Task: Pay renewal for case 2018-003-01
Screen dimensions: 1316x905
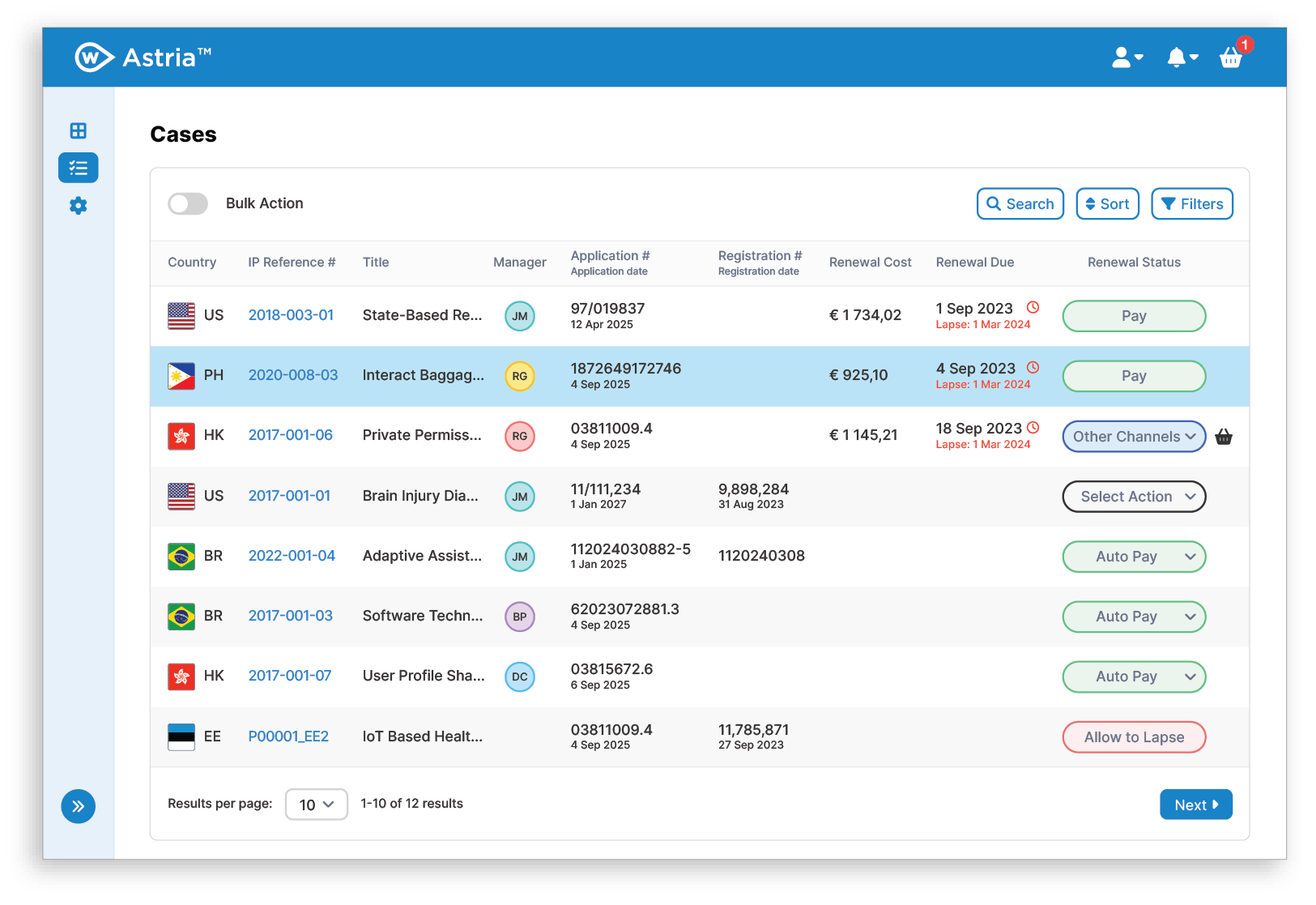Action: click(x=1134, y=316)
